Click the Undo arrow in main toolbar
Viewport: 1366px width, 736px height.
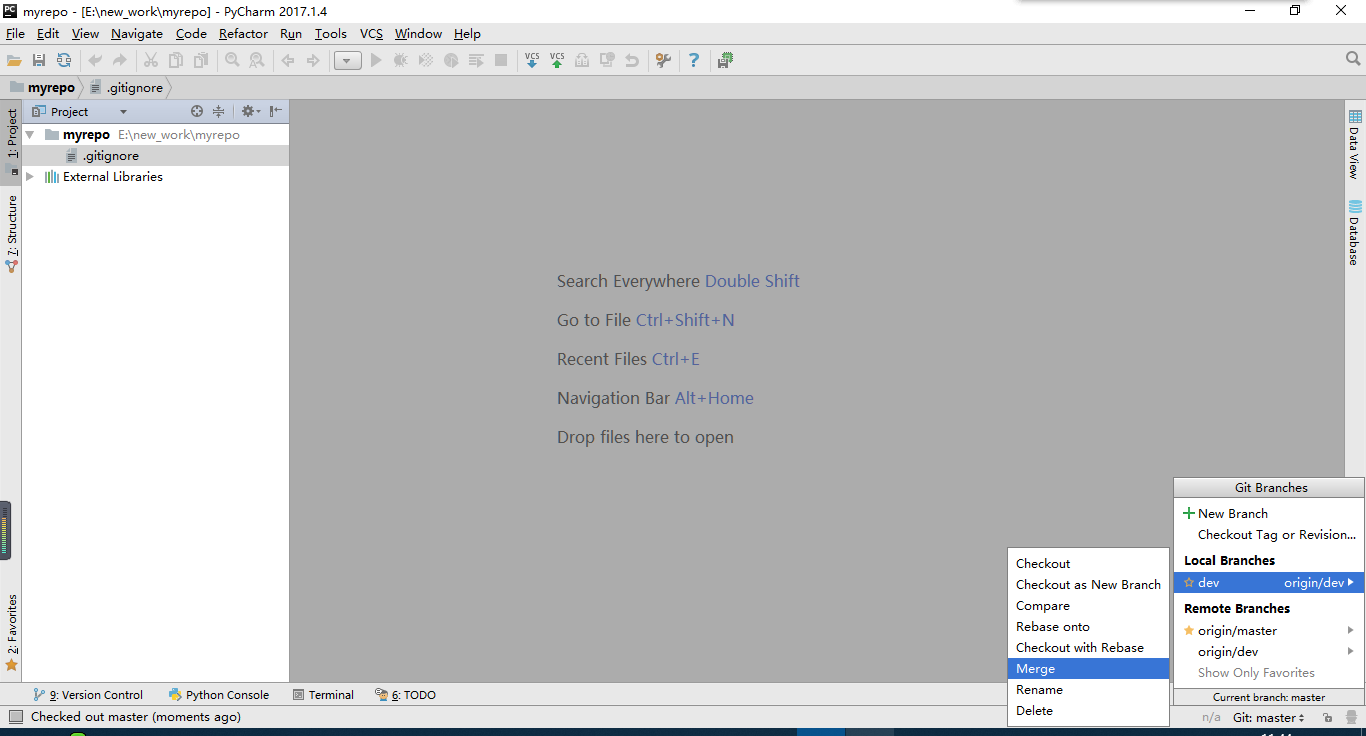tap(95, 61)
